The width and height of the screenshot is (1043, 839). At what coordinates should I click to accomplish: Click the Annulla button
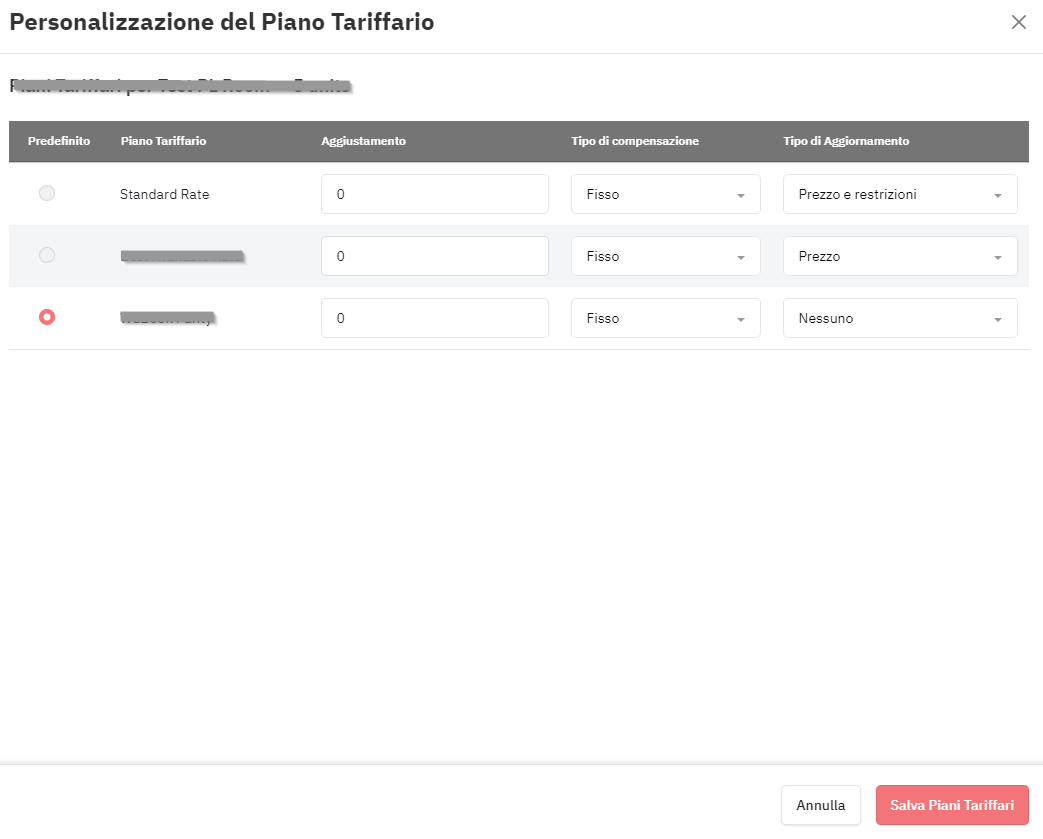point(821,805)
